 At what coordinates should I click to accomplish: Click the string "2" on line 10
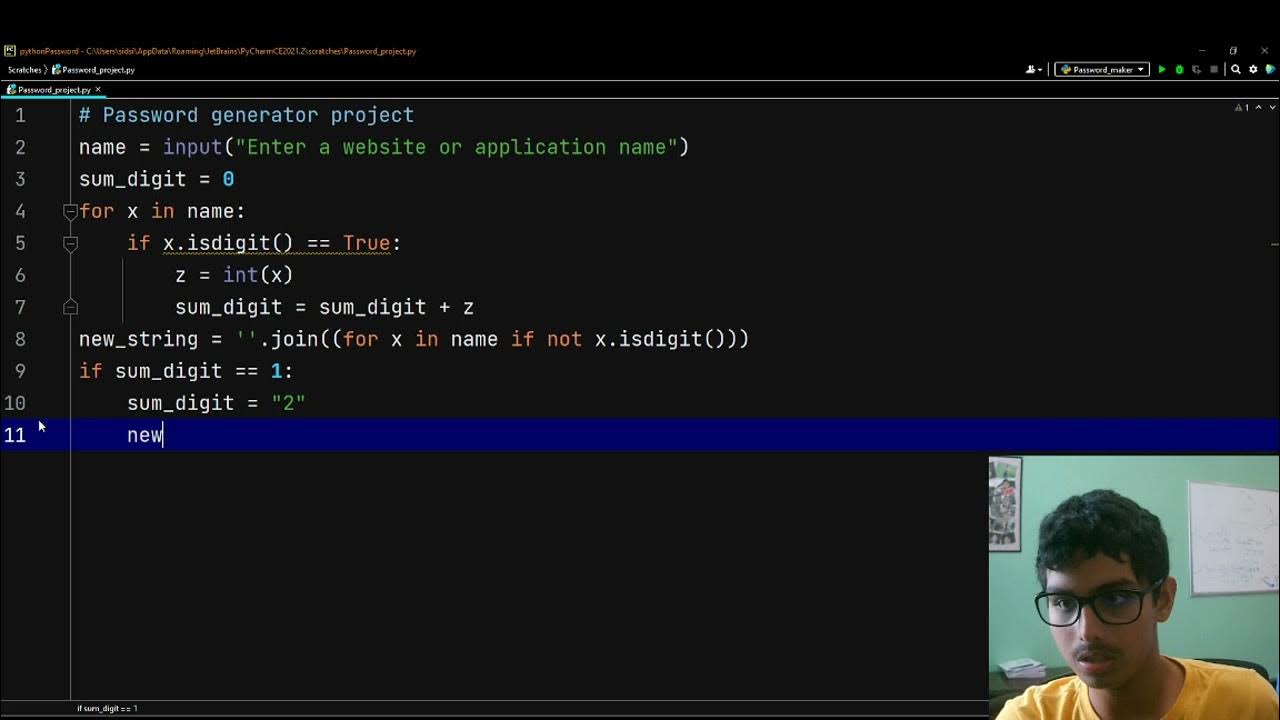point(288,403)
